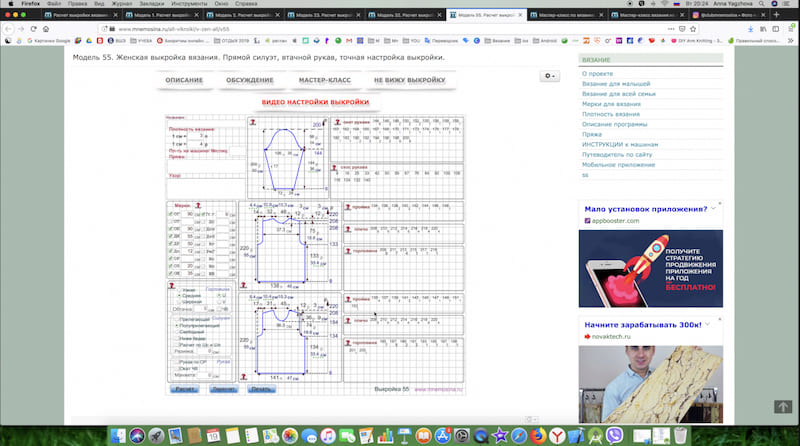Open the Firefox Инструменты menu
Screen dimensions: 800x446
click(189, 4)
